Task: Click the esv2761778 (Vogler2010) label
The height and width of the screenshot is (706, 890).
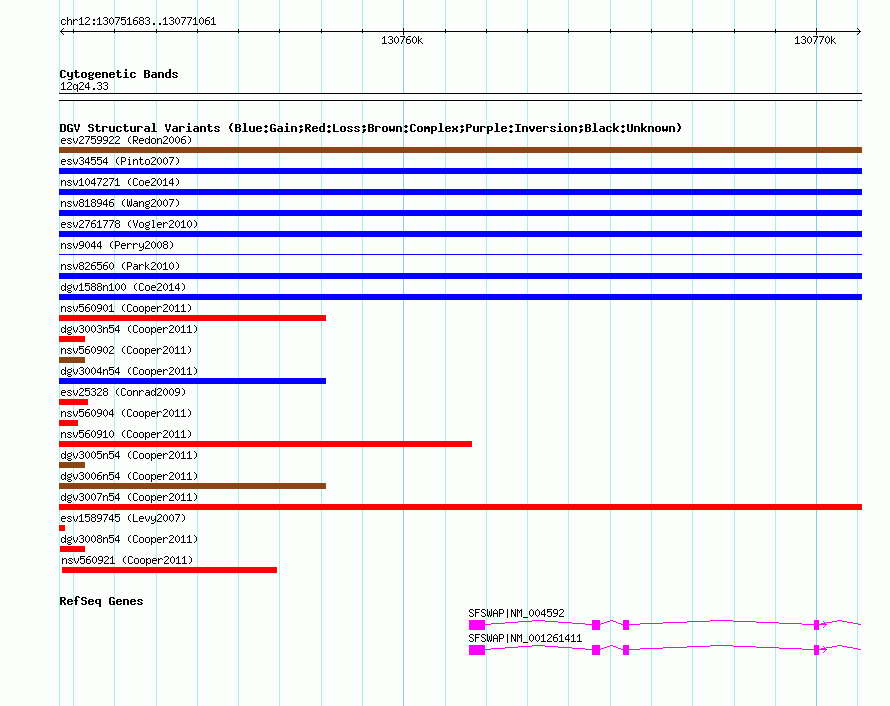Action: point(129,224)
